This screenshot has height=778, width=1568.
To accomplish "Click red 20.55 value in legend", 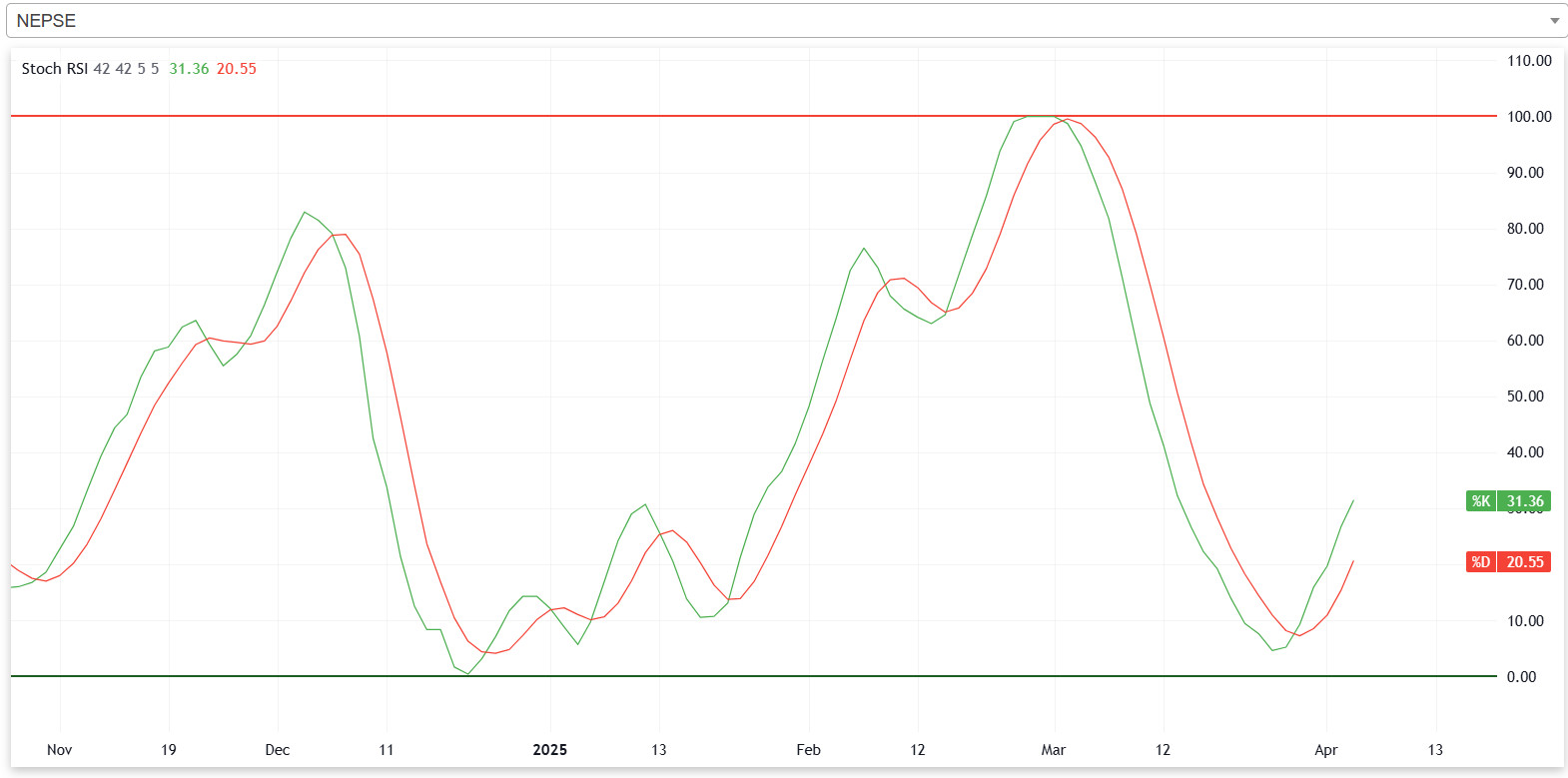I will coord(237,69).
